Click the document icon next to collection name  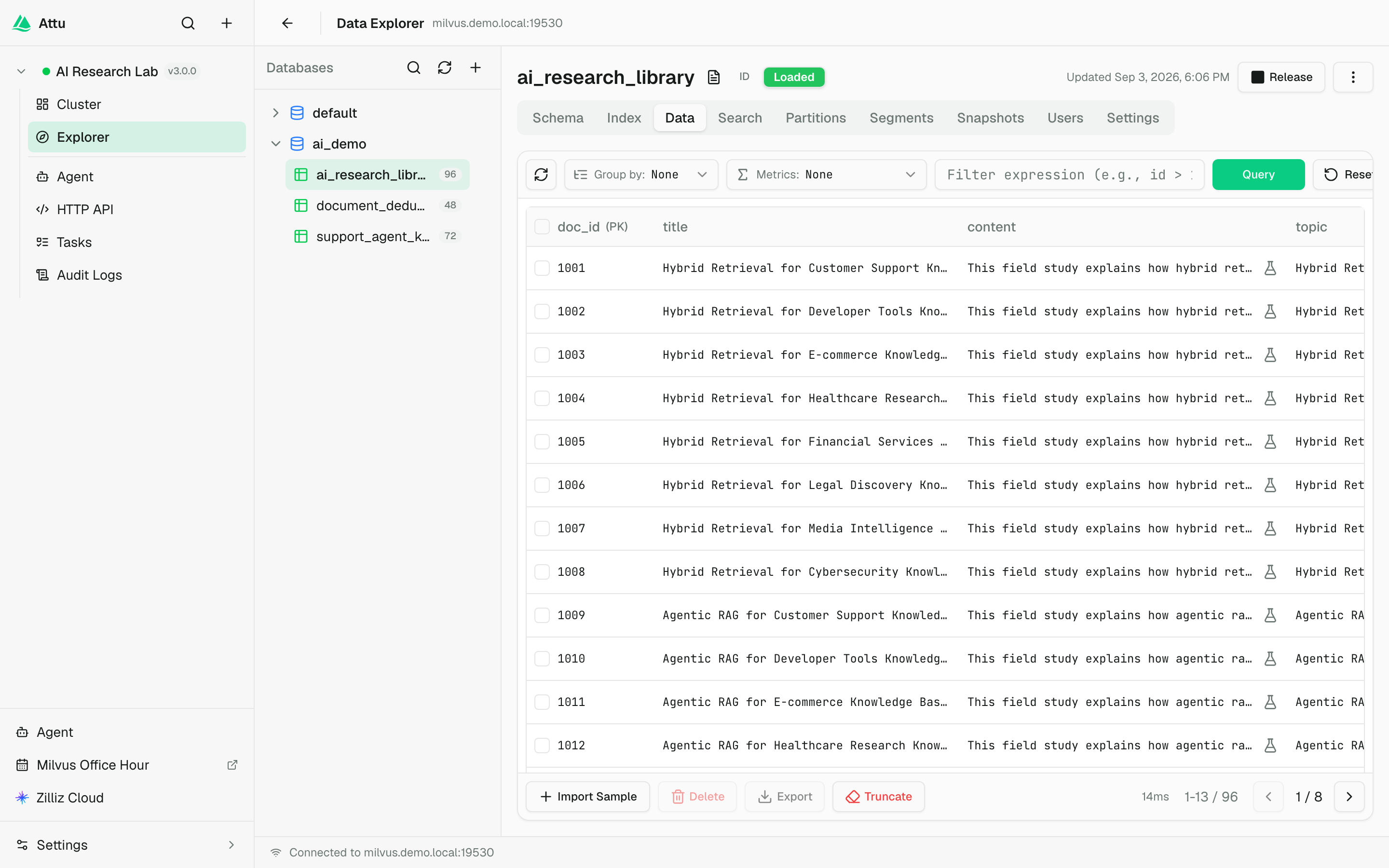(x=713, y=77)
